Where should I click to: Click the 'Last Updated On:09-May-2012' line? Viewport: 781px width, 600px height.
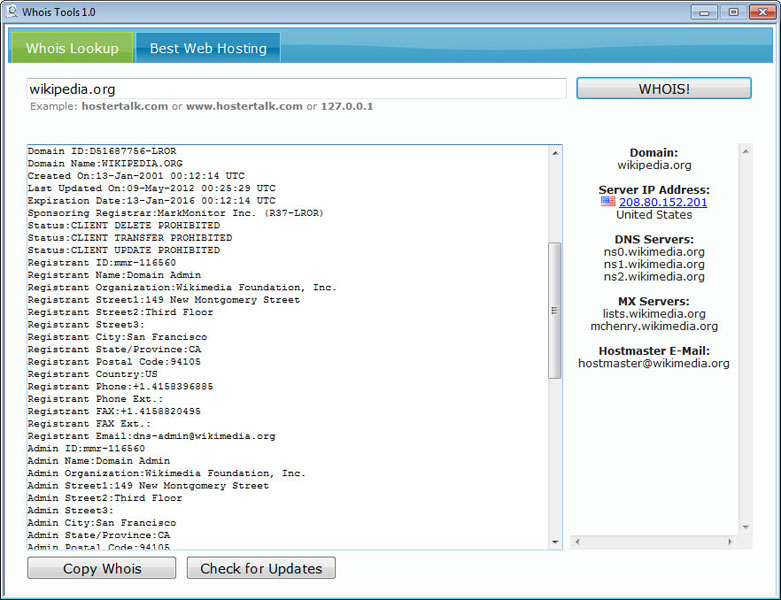151,188
